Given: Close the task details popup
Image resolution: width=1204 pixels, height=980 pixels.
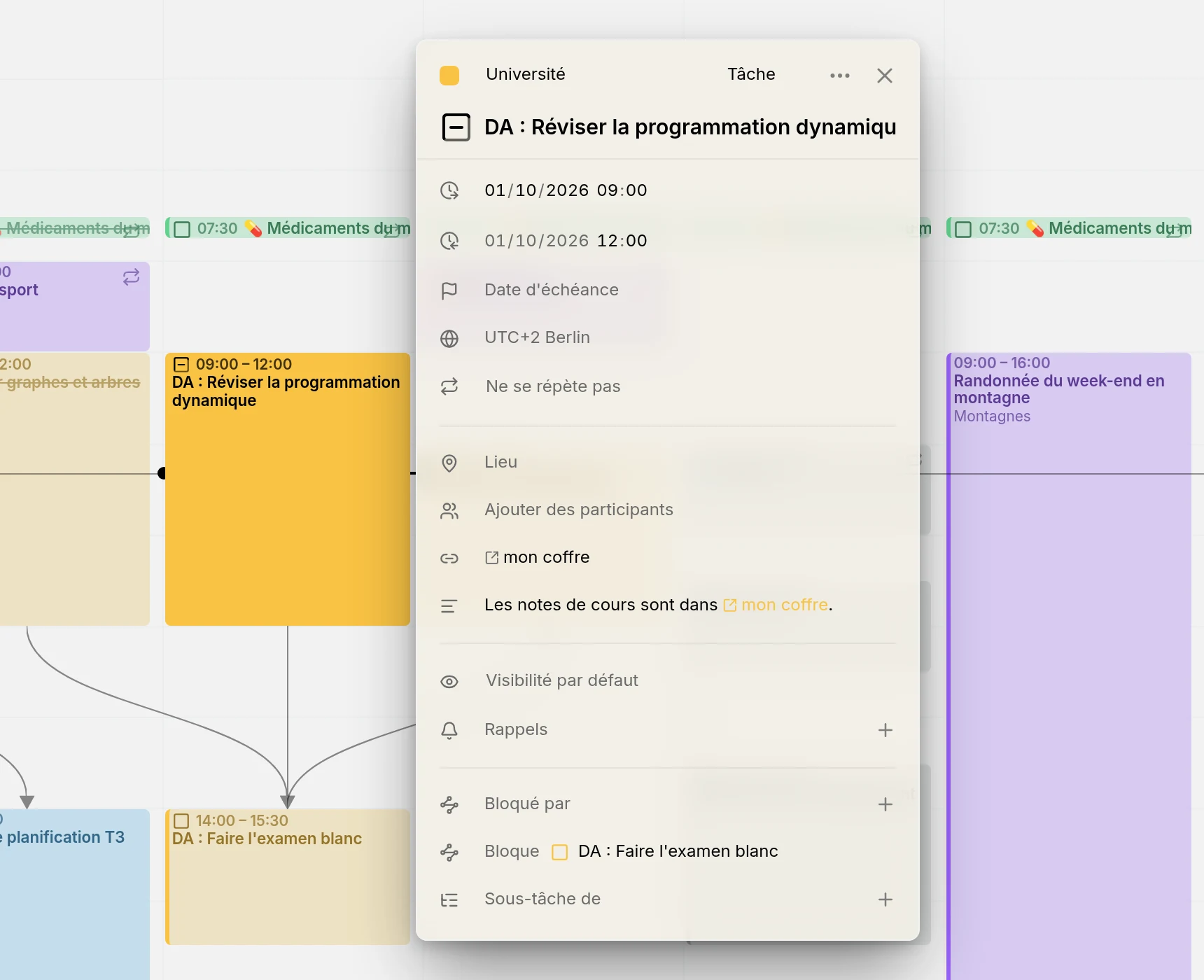Looking at the screenshot, I should [x=885, y=76].
